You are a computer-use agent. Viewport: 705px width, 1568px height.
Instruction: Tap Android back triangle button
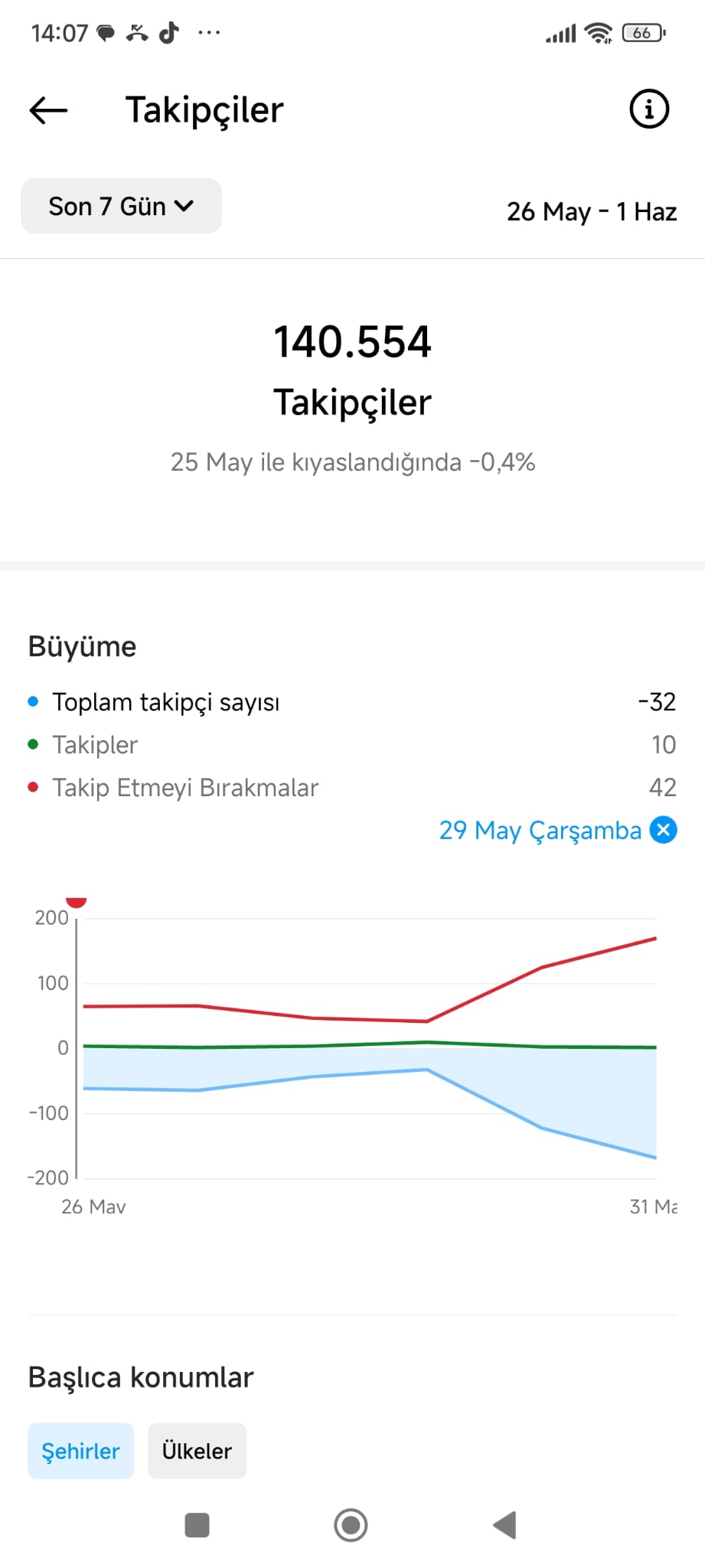tap(505, 1524)
